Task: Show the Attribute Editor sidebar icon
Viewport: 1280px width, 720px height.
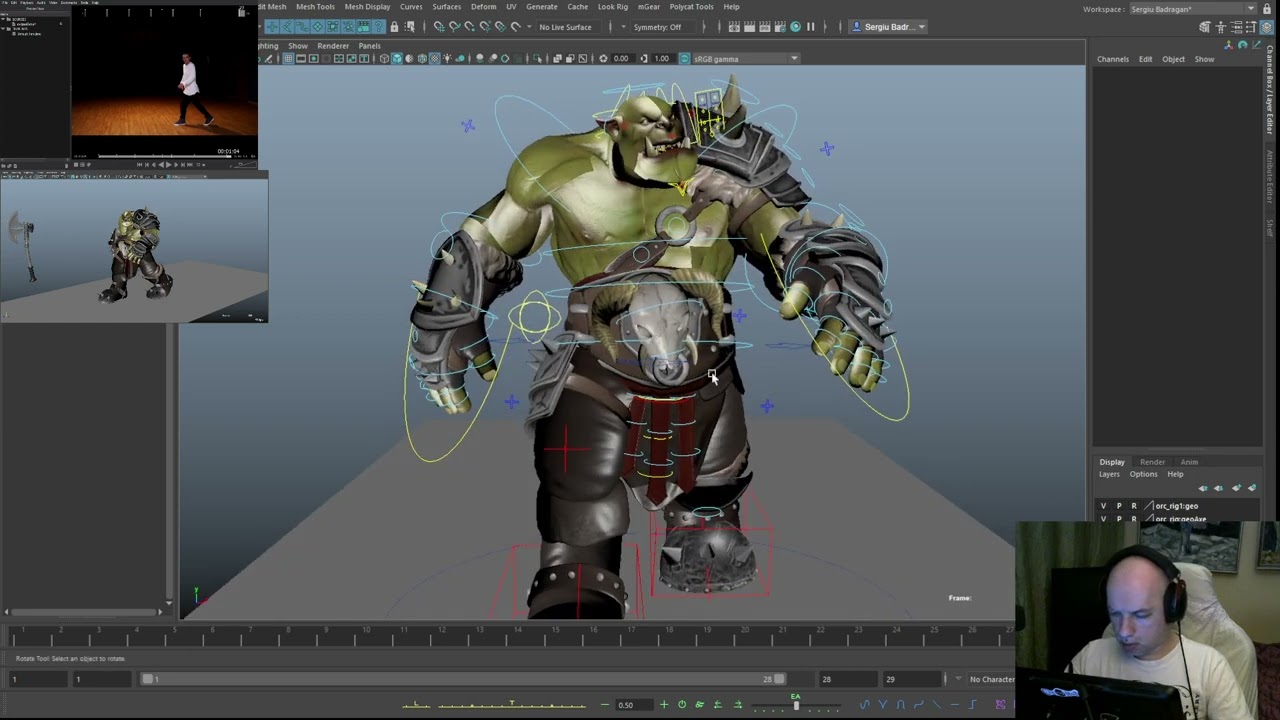Action: pos(1236,27)
